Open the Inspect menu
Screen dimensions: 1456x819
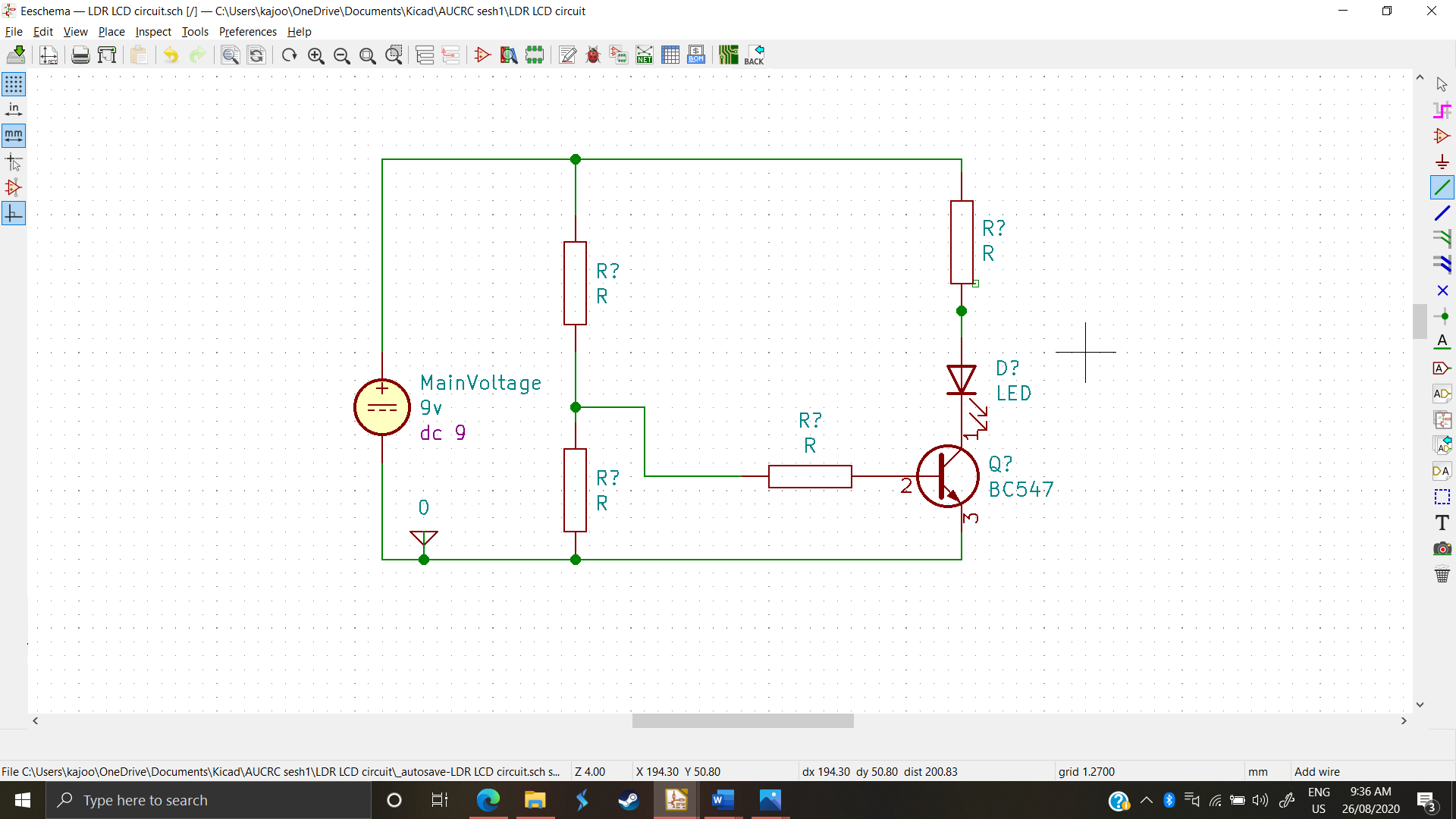point(152,32)
